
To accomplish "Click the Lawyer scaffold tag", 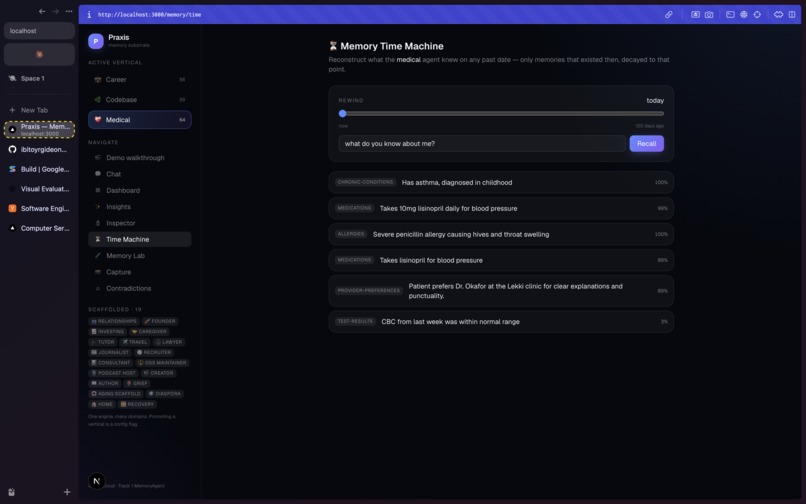I will pyautogui.click(x=169, y=342).
